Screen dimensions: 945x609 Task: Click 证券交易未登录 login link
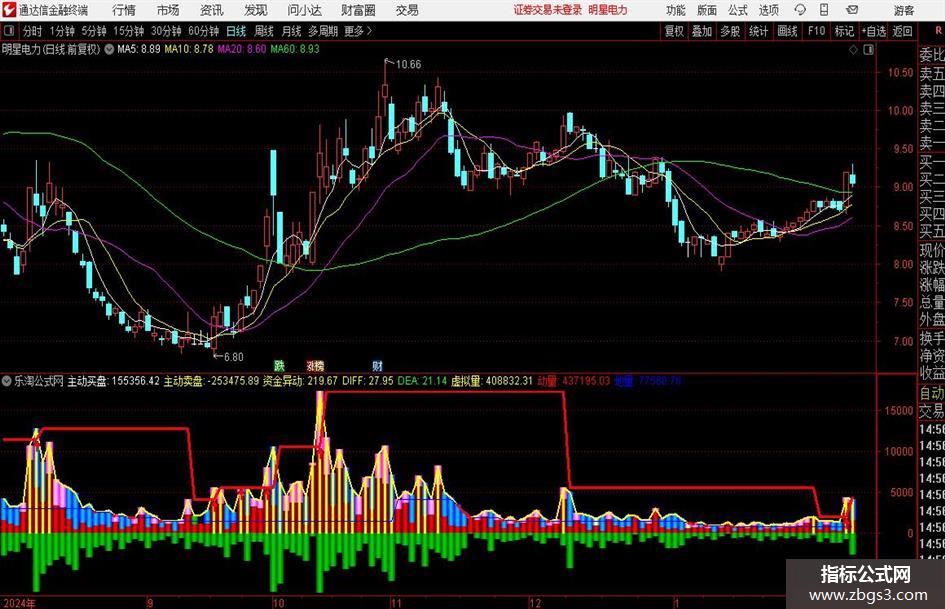(x=548, y=10)
